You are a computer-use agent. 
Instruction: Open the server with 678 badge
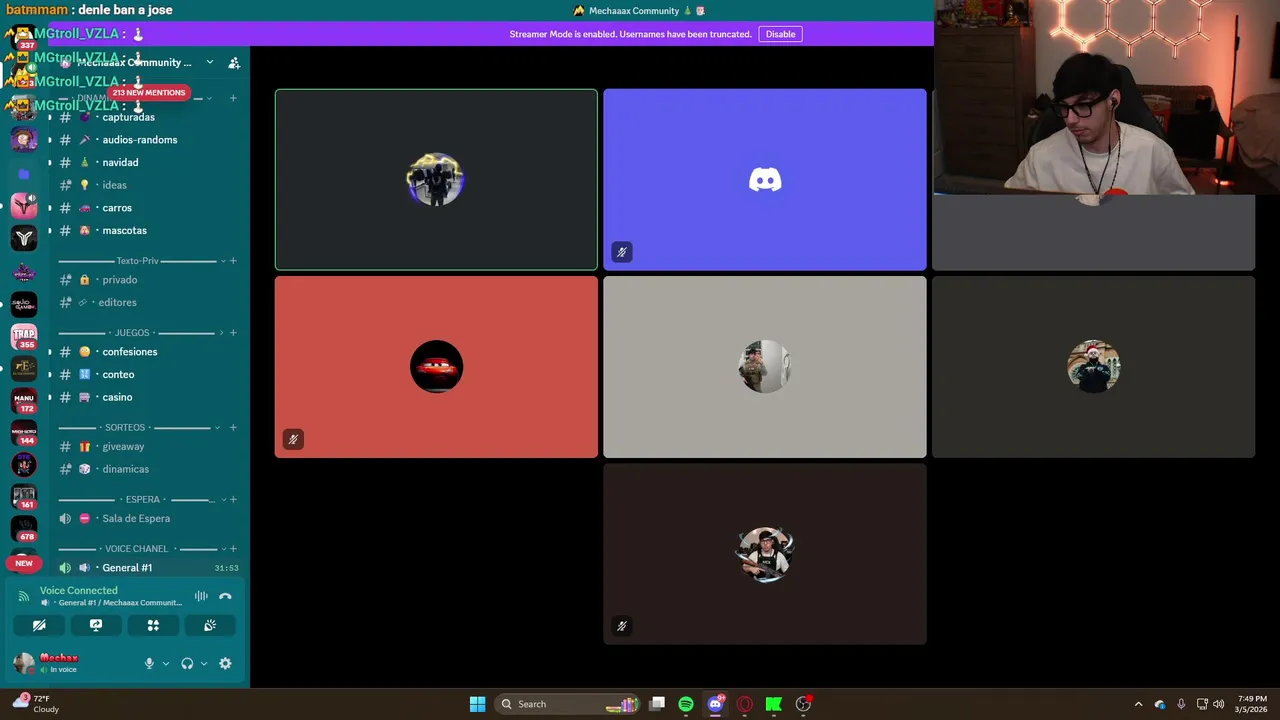pyautogui.click(x=24, y=528)
